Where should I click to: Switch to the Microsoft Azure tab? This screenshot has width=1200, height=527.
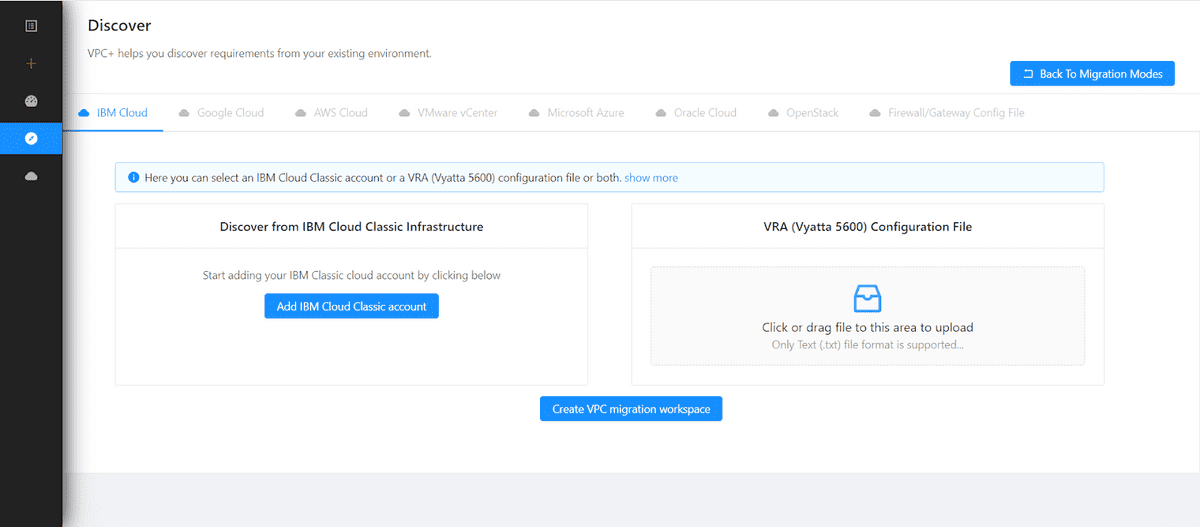pyautogui.click(x=576, y=113)
